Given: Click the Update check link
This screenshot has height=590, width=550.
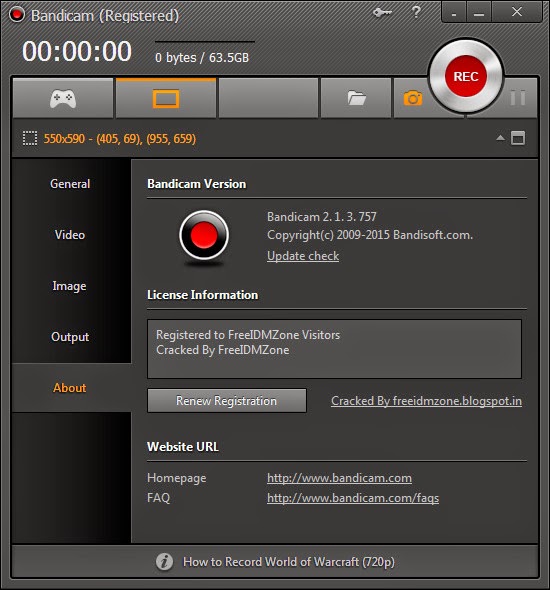Looking at the screenshot, I should pos(303,256).
